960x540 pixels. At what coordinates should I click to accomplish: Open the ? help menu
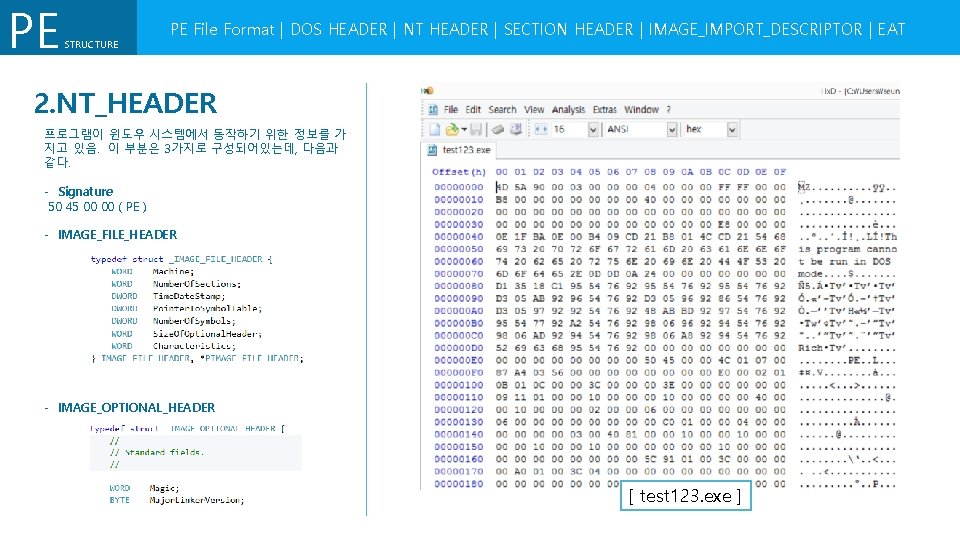click(669, 110)
